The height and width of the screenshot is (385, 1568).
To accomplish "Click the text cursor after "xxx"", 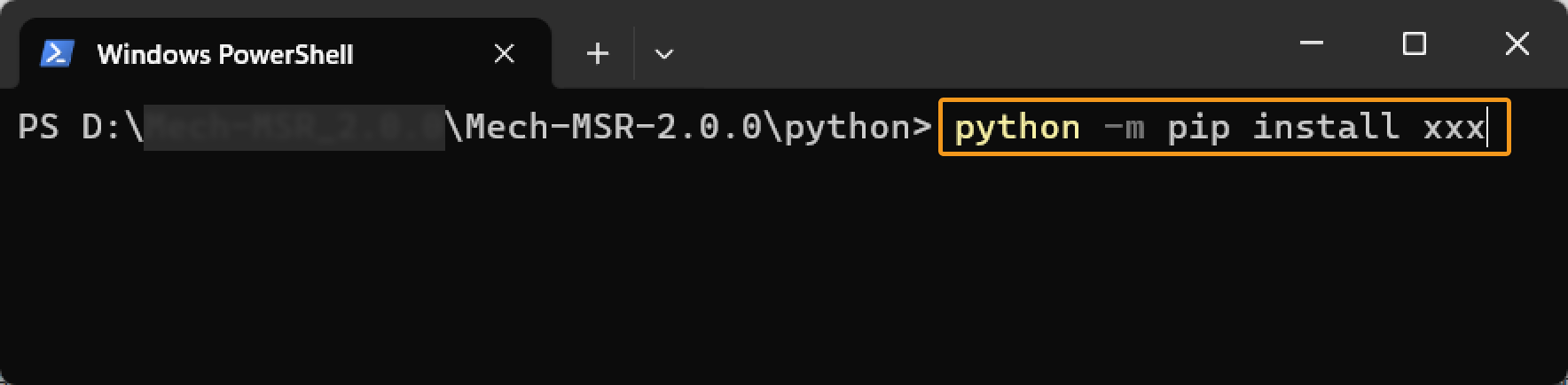I will point(1487,128).
